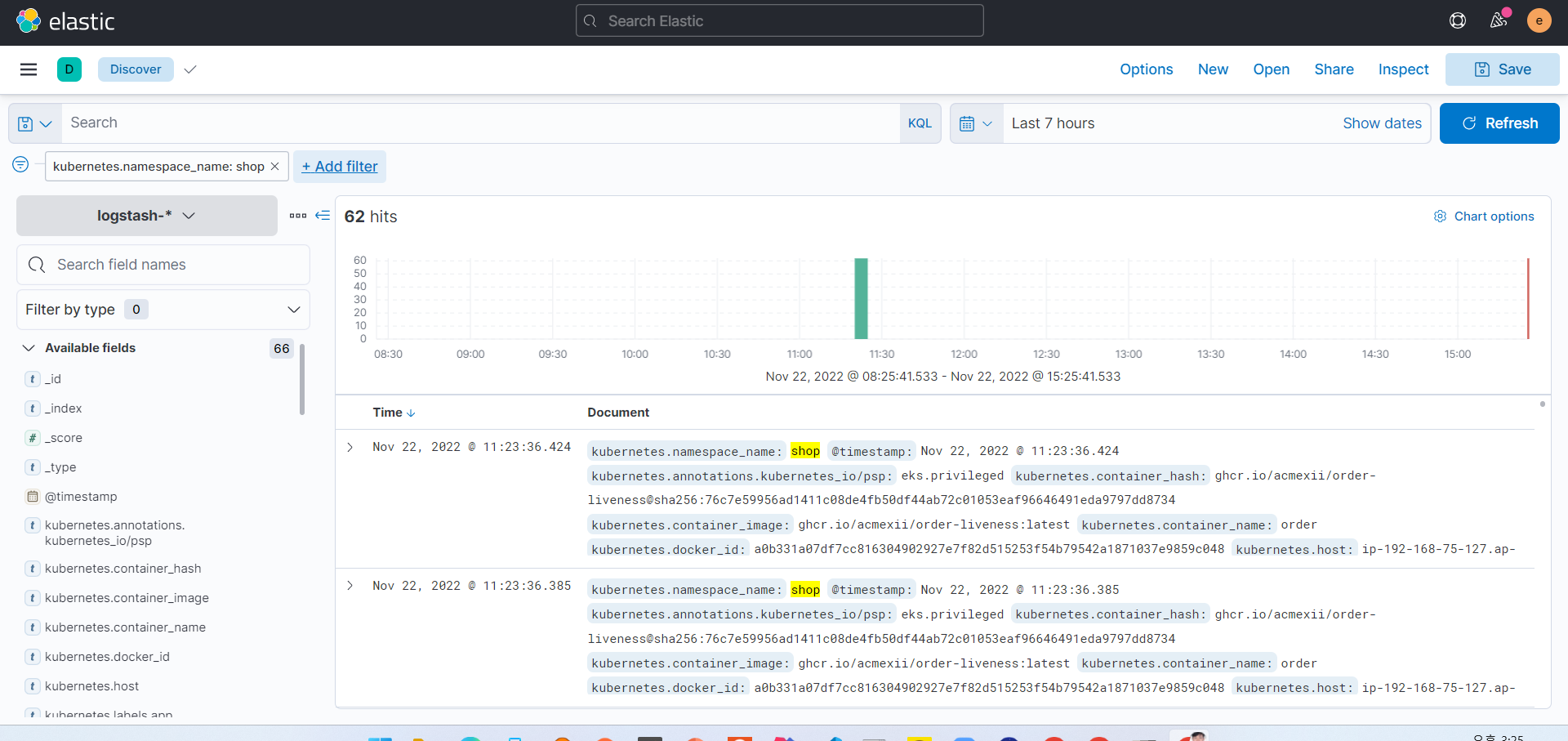The image size is (1568, 741).
Task: Click the Last 7 hours time range
Action: 1053,123
